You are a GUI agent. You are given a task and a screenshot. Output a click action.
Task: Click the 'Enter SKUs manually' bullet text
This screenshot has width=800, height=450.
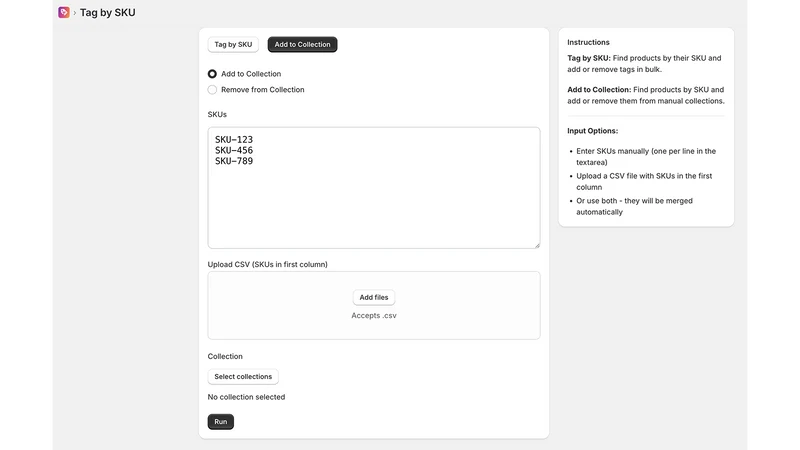646,157
